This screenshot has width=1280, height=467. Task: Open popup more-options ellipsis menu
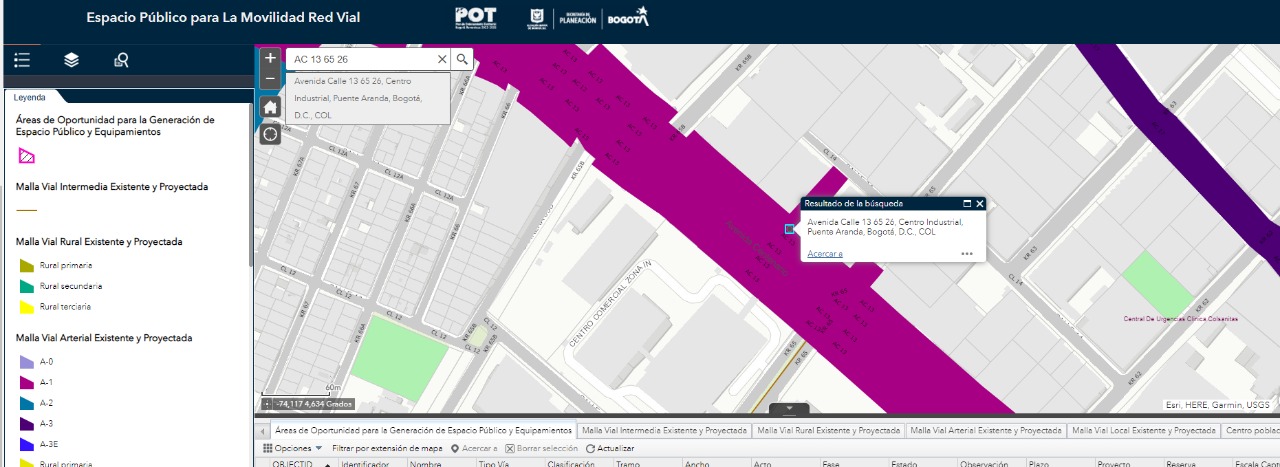(x=967, y=254)
